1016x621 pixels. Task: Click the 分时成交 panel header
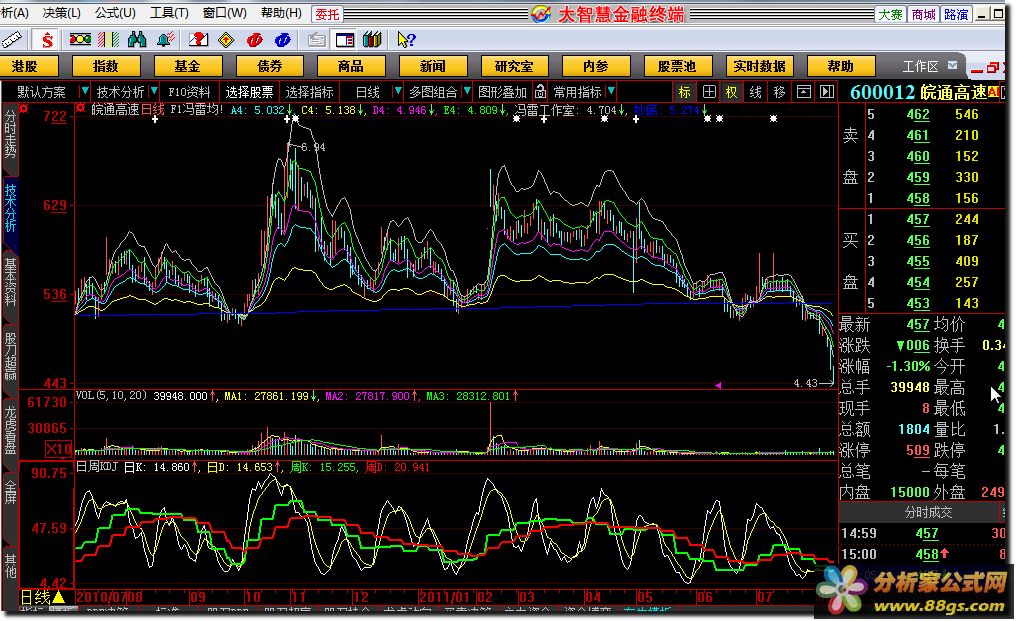pyautogui.click(x=928, y=512)
